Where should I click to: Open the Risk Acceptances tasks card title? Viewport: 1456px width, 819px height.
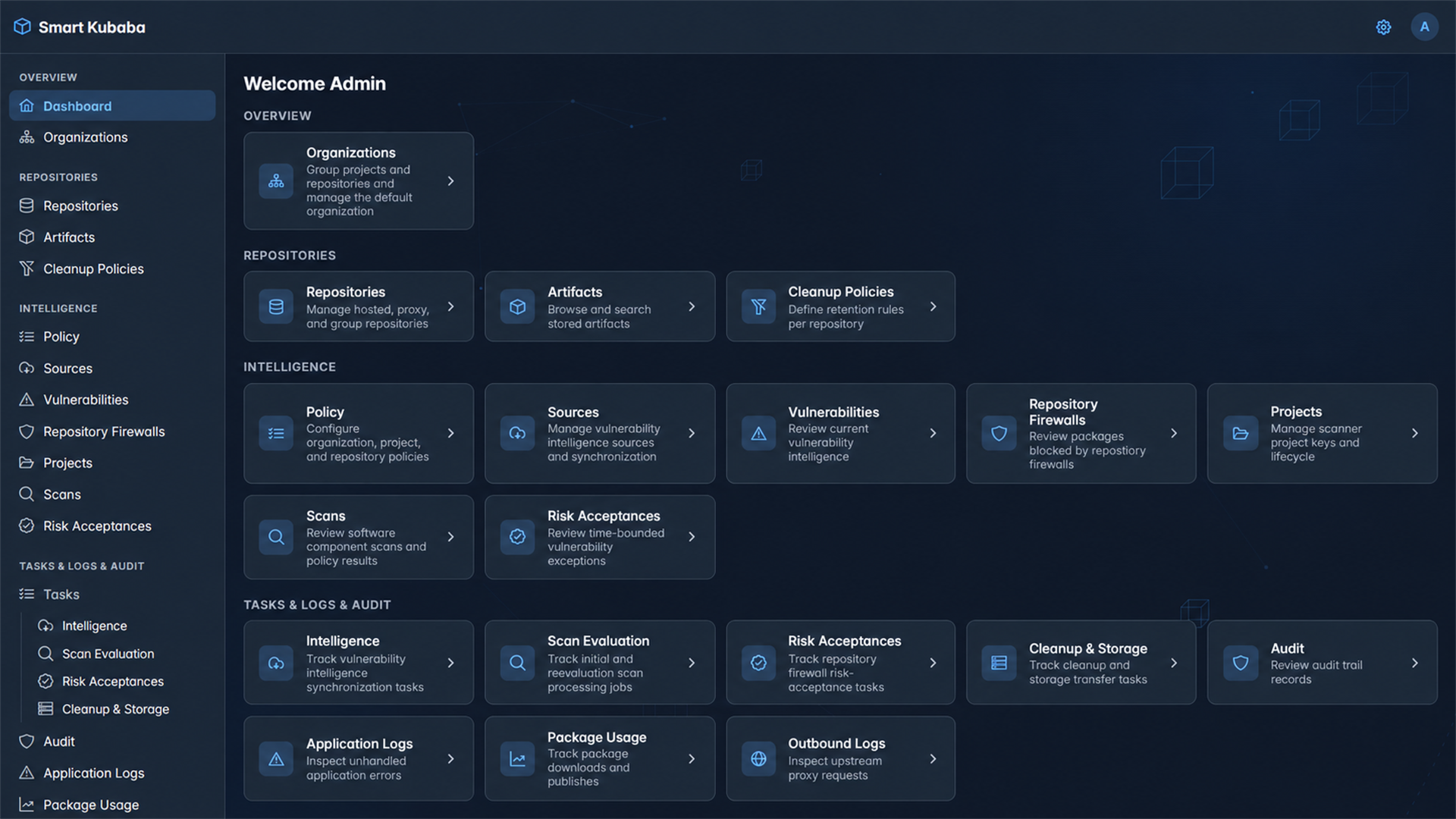tap(844, 642)
